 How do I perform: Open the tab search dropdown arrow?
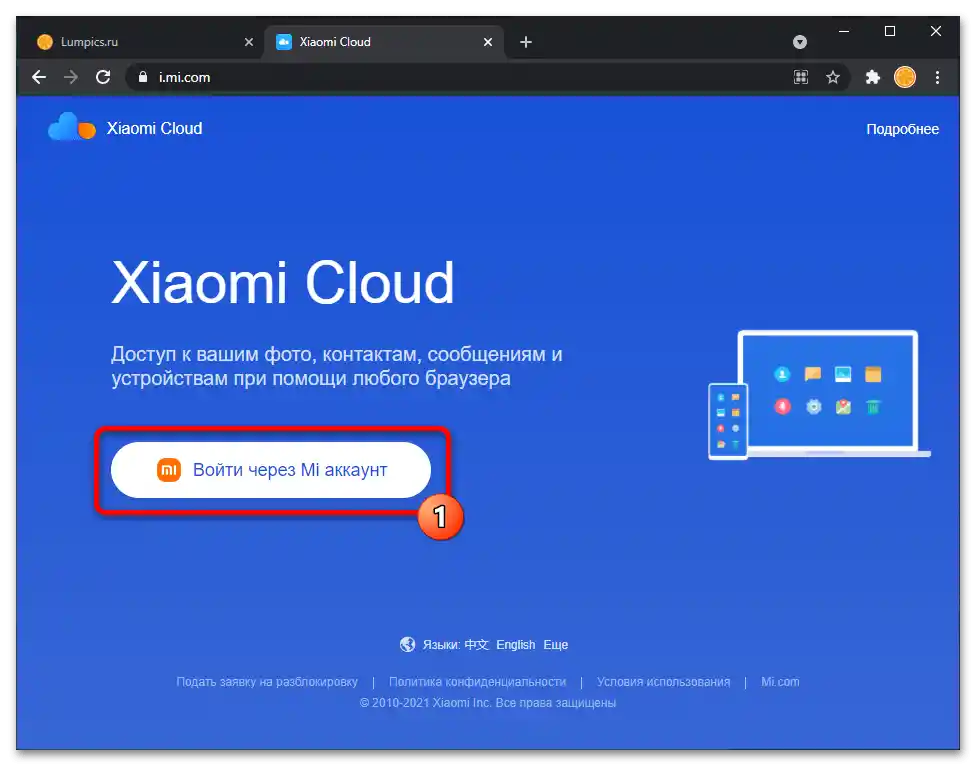click(x=800, y=42)
